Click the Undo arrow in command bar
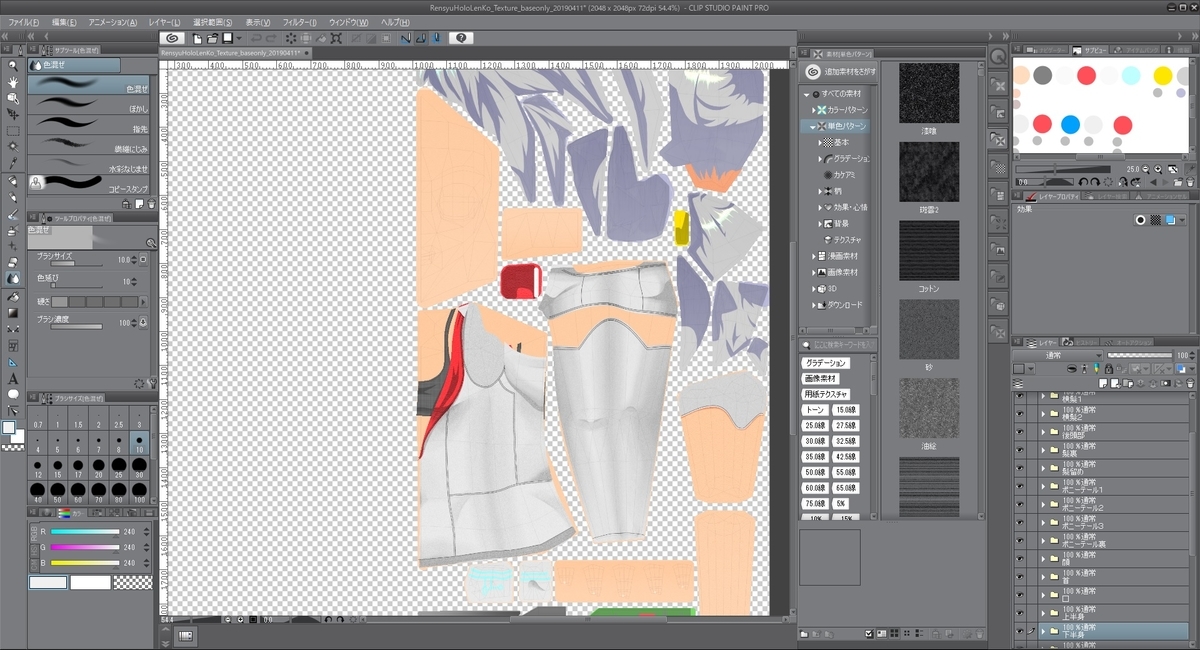This screenshot has height=650, width=1200. [254, 37]
